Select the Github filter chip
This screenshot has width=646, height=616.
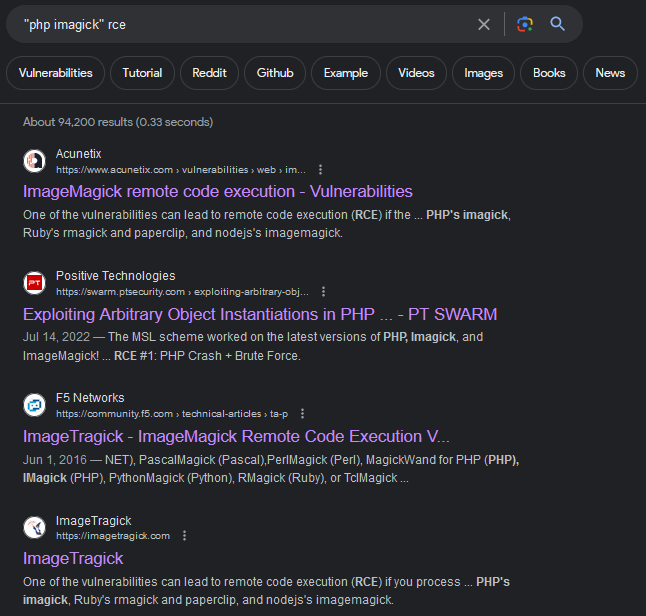pyautogui.click(x=275, y=73)
